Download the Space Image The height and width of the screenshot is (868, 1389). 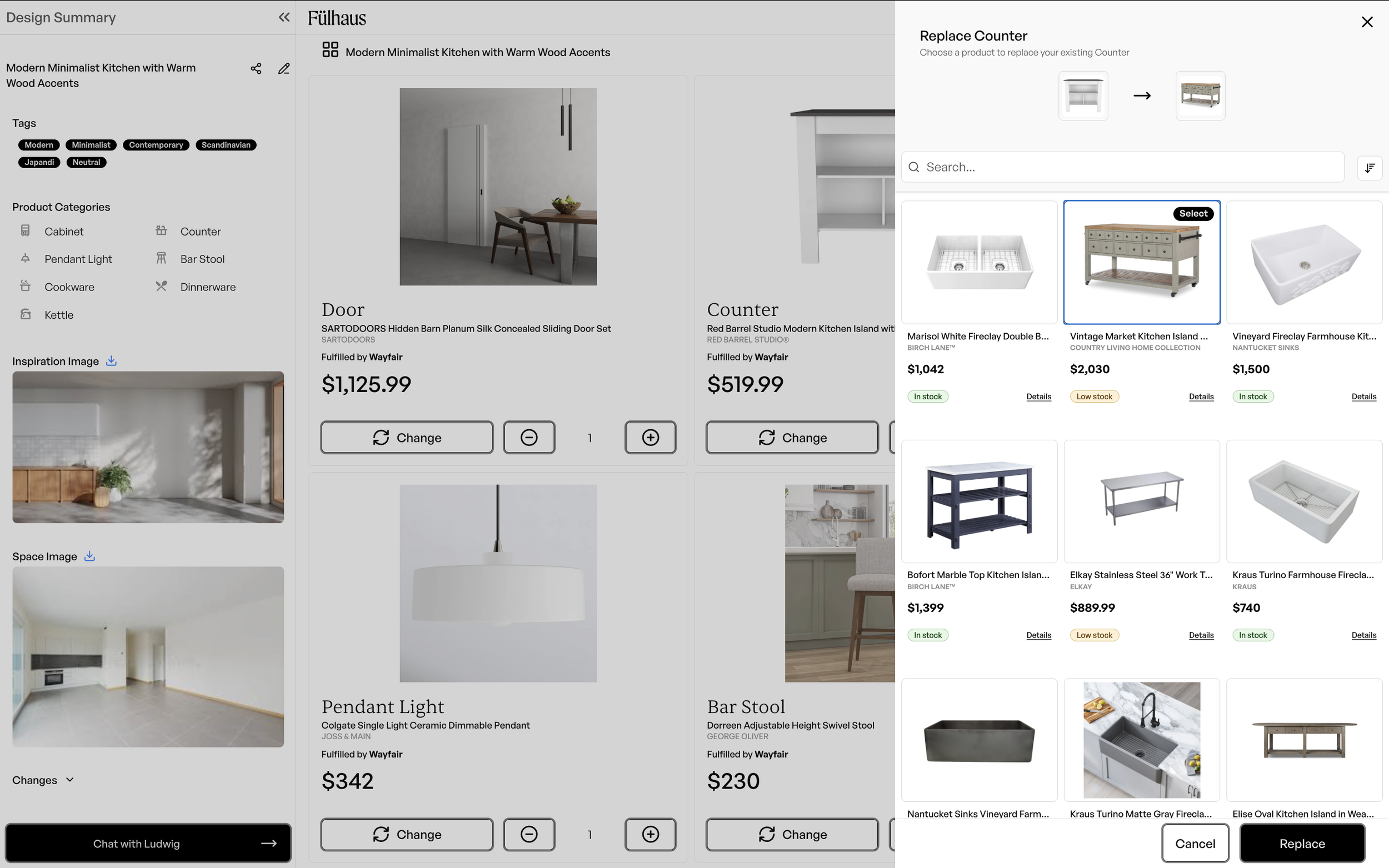89,556
